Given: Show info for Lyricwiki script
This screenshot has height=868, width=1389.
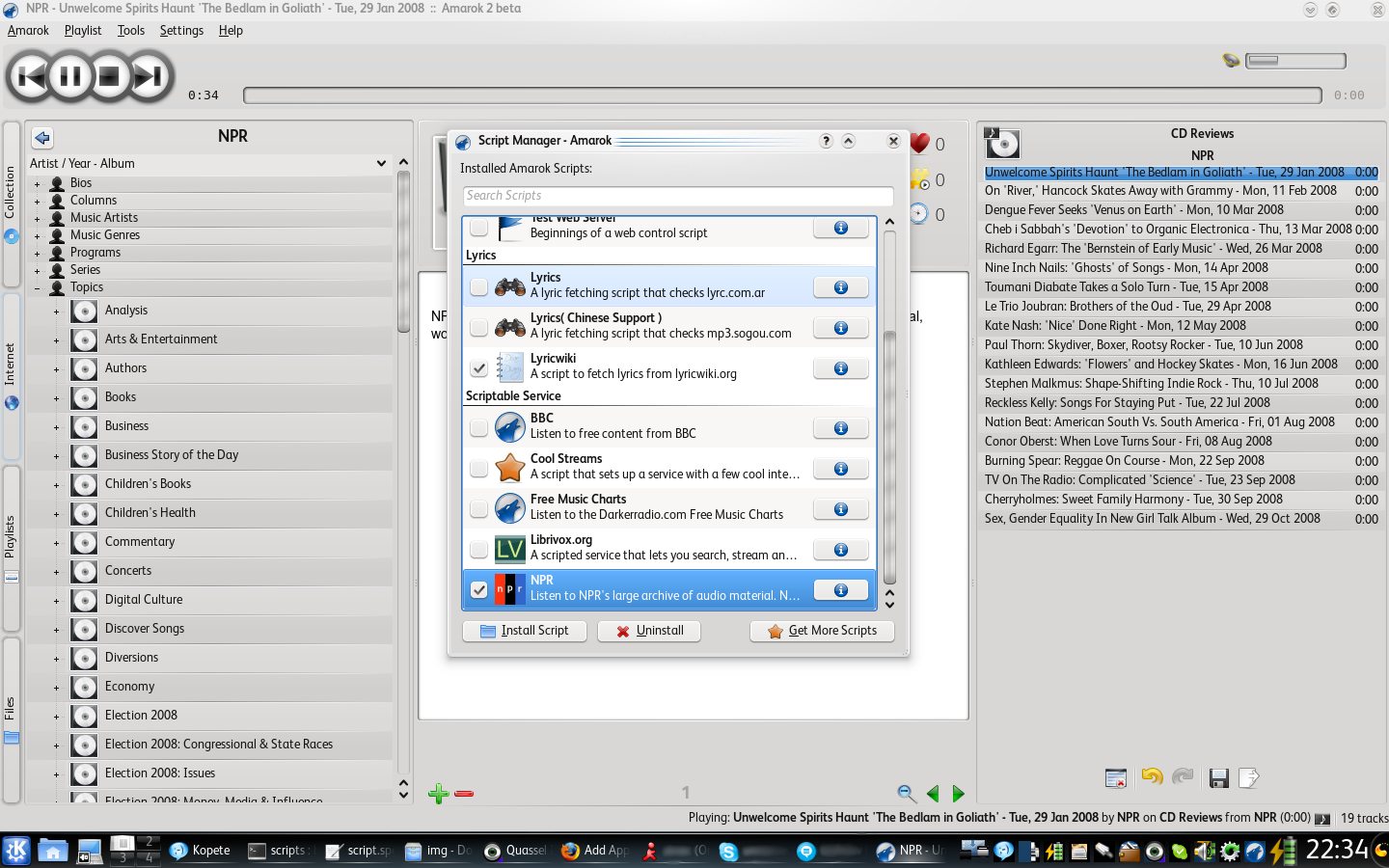Looking at the screenshot, I should (x=840, y=368).
